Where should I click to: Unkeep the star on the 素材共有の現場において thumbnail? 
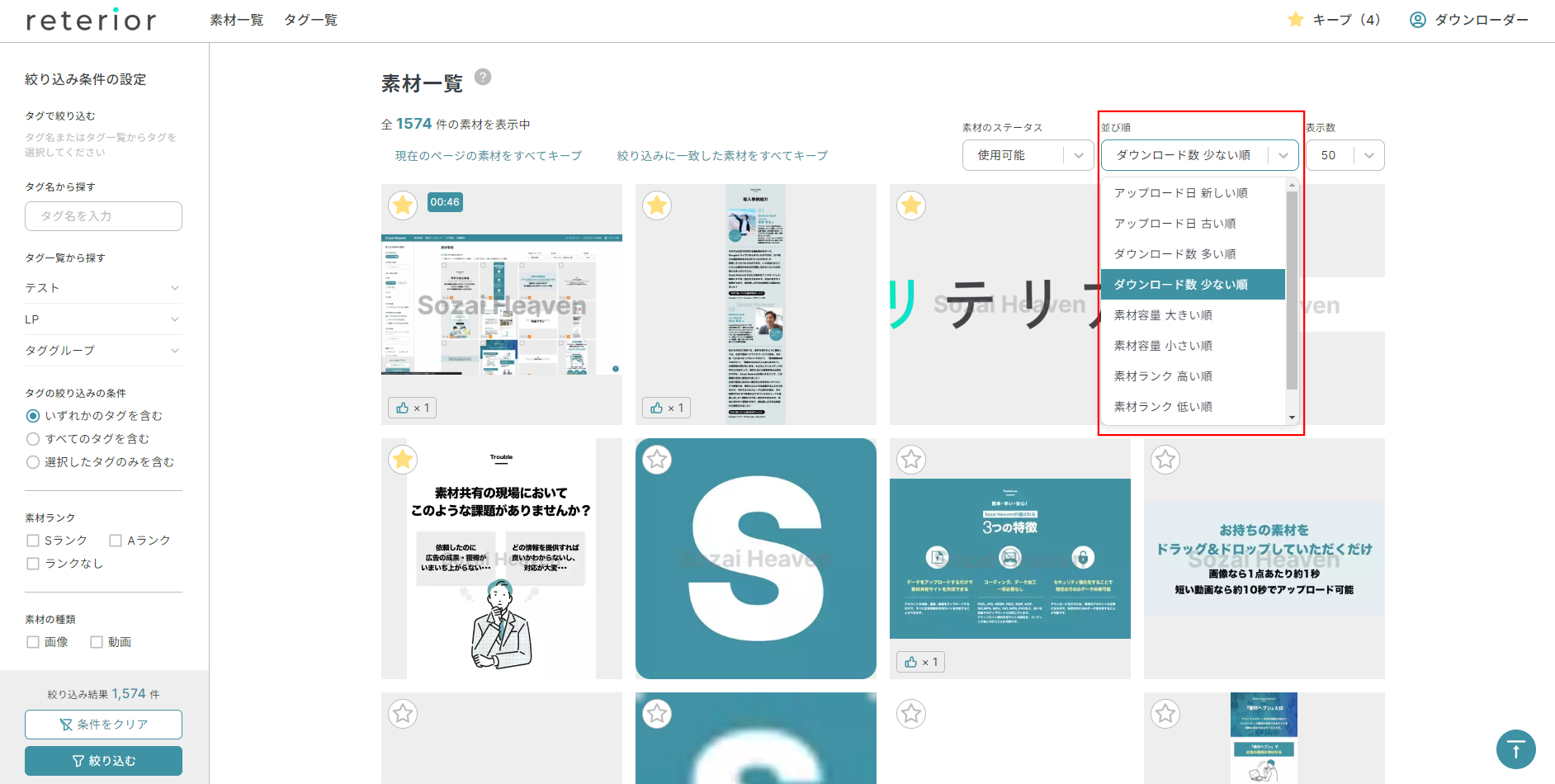tap(403, 459)
